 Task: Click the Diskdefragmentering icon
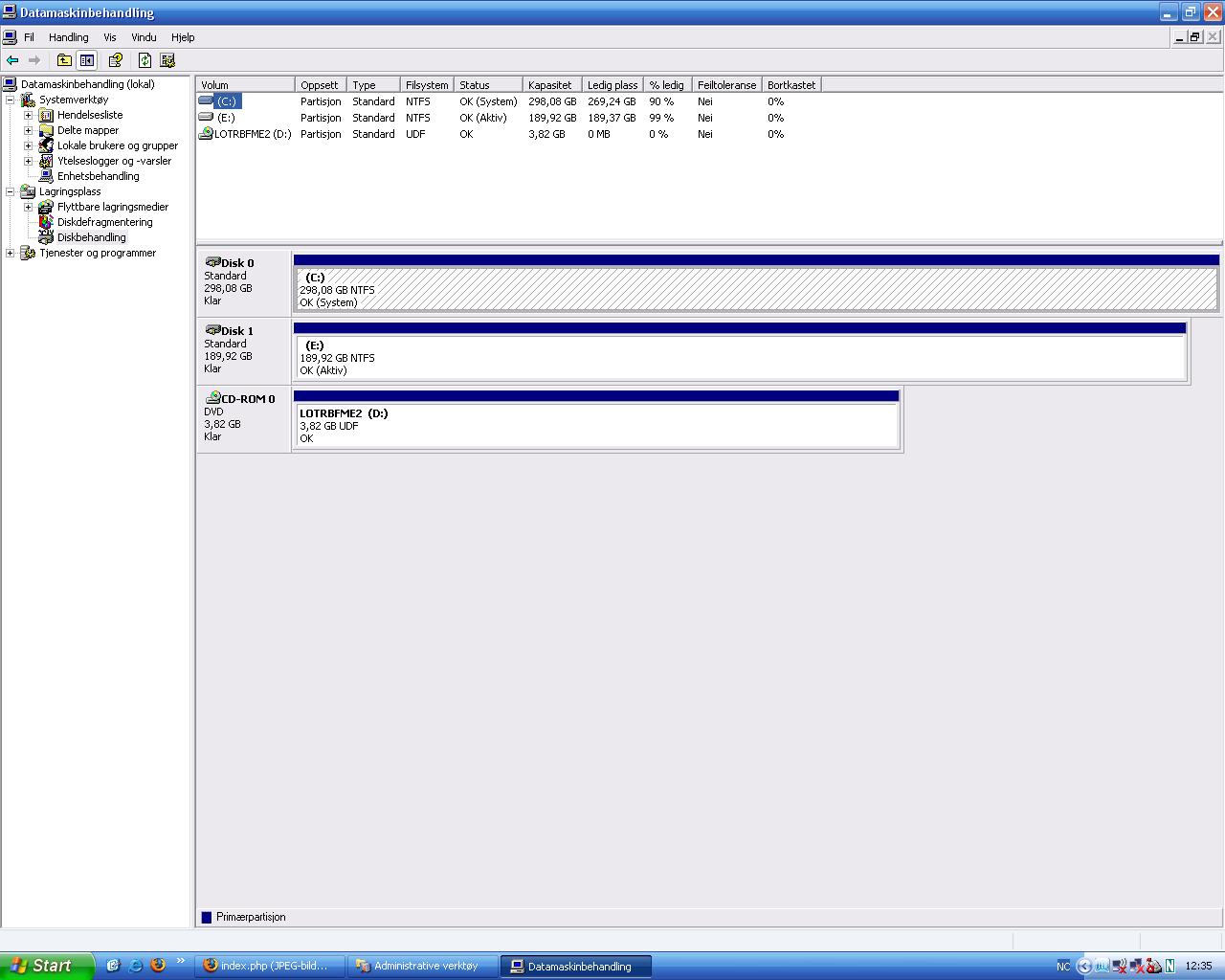46,222
